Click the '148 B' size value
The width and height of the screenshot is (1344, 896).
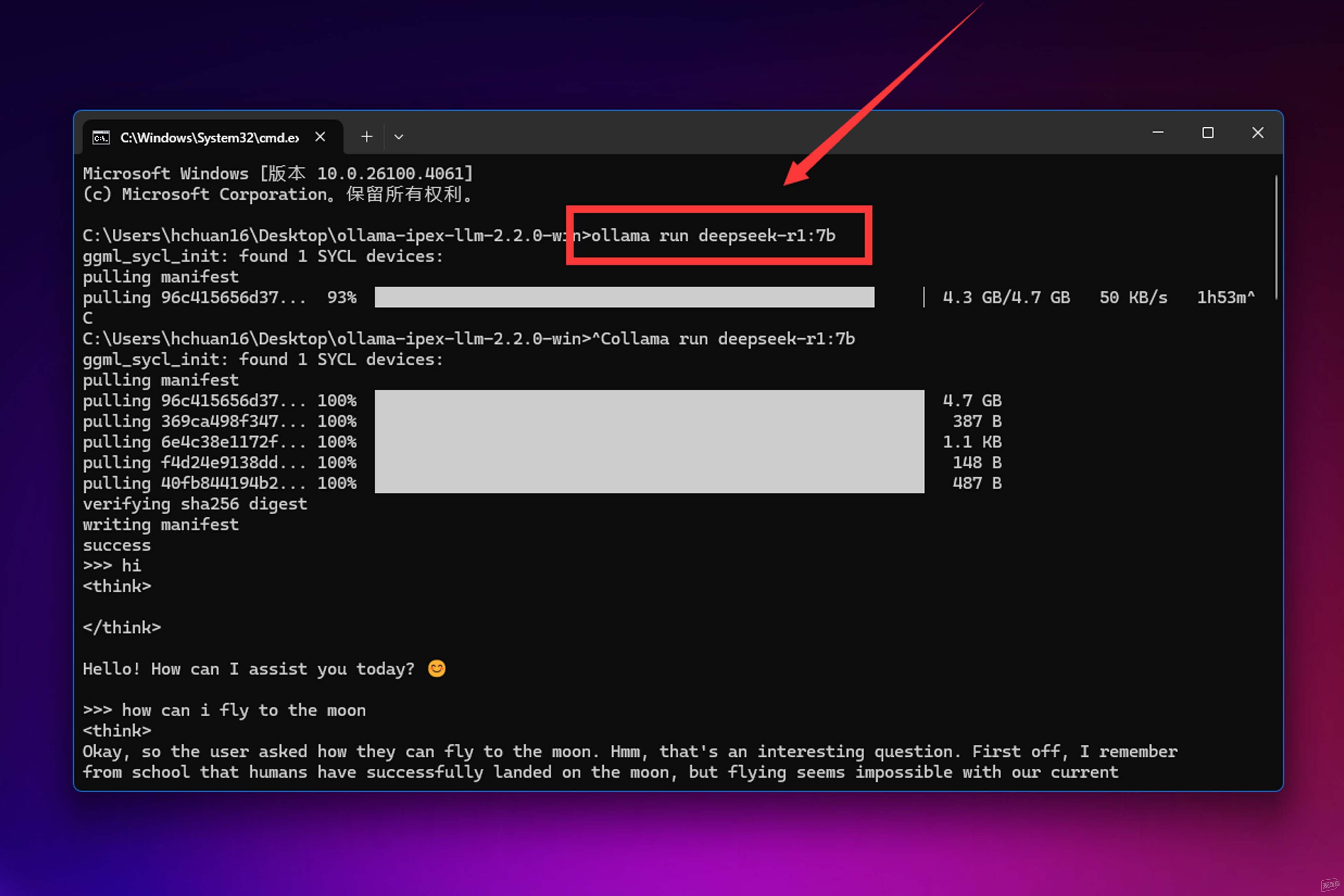coord(977,462)
